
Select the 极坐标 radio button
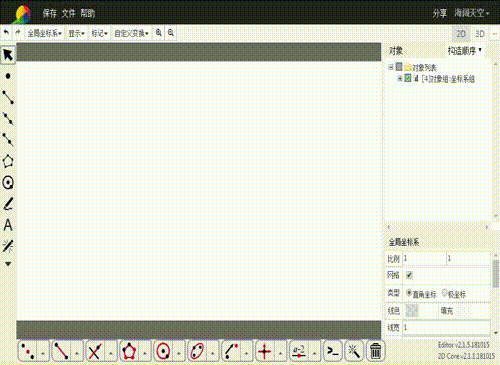click(x=444, y=293)
